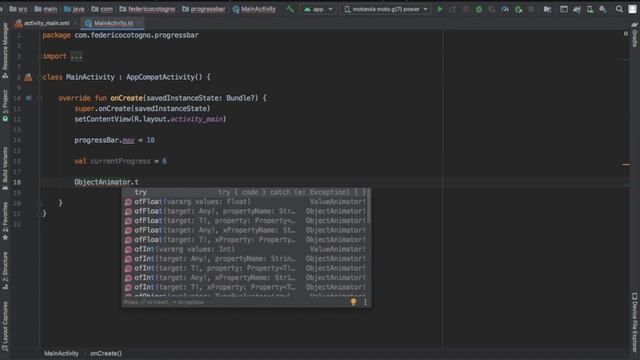Click the com breadcrumb folder
The image size is (640, 360).
click(102, 9)
